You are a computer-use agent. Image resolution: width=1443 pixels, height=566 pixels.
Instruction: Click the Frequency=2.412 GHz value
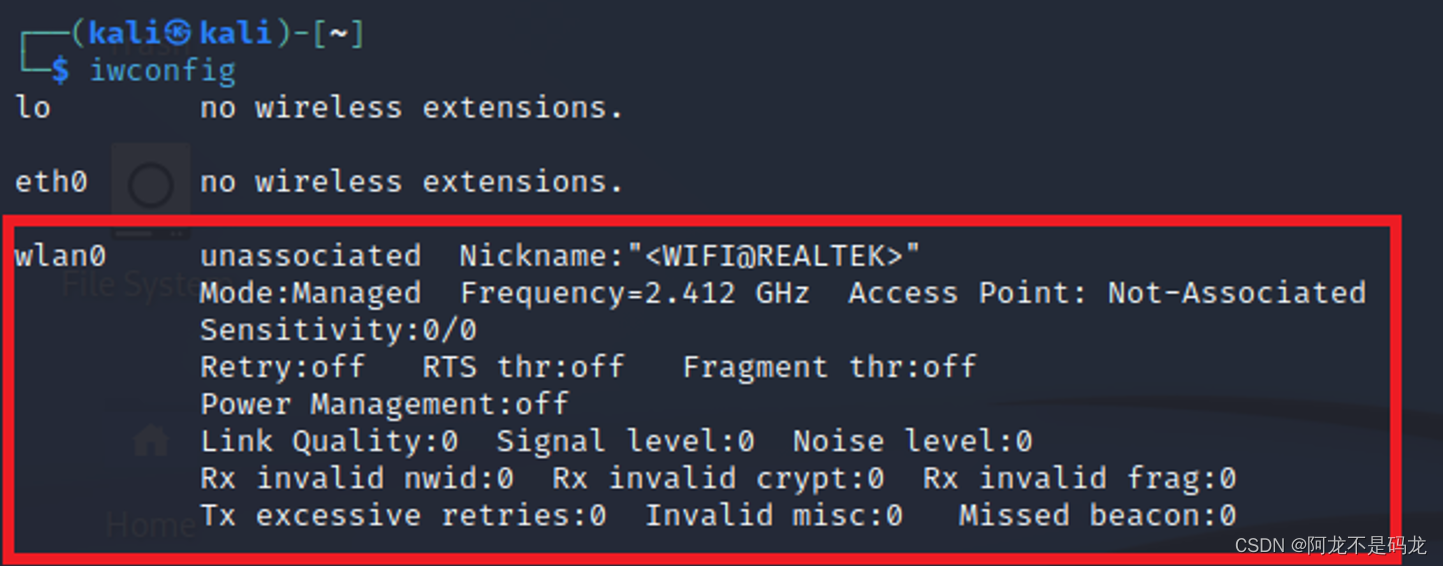coord(635,293)
